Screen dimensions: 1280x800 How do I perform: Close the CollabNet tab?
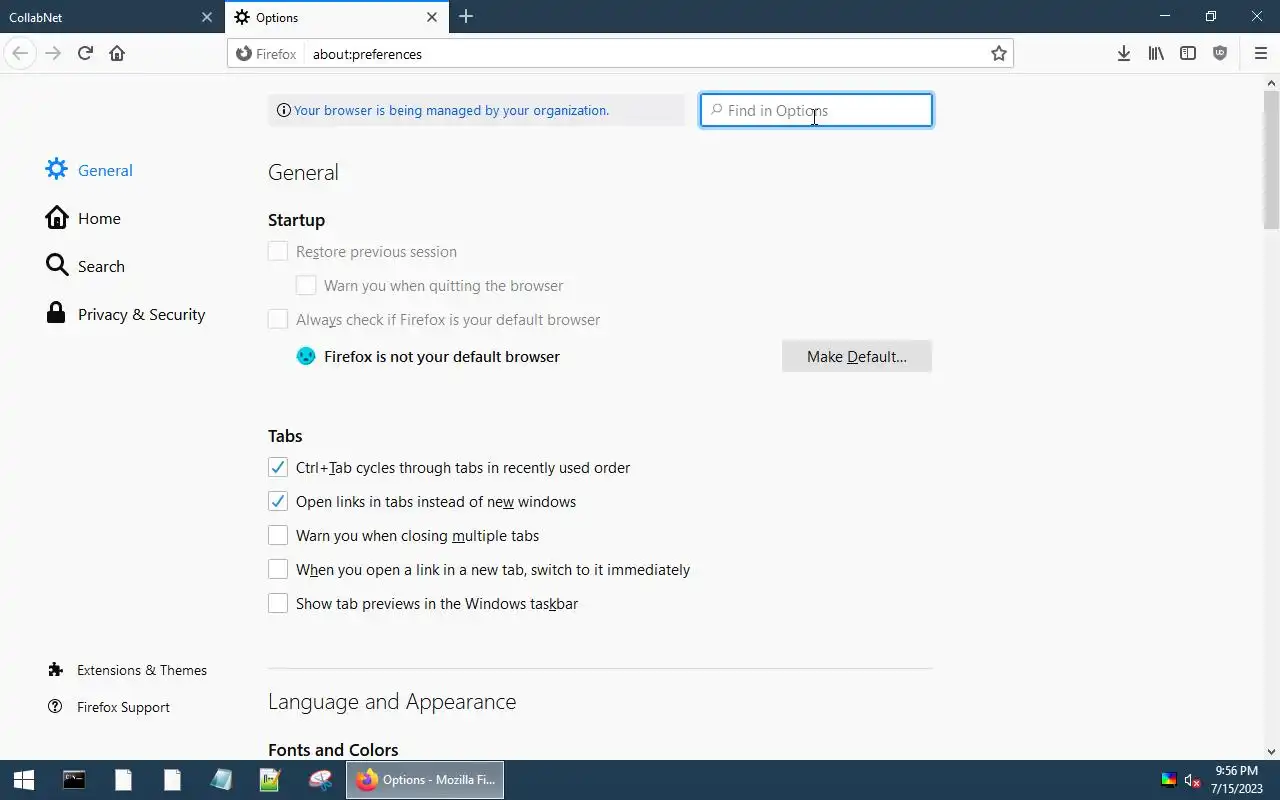(x=206, y=17)
